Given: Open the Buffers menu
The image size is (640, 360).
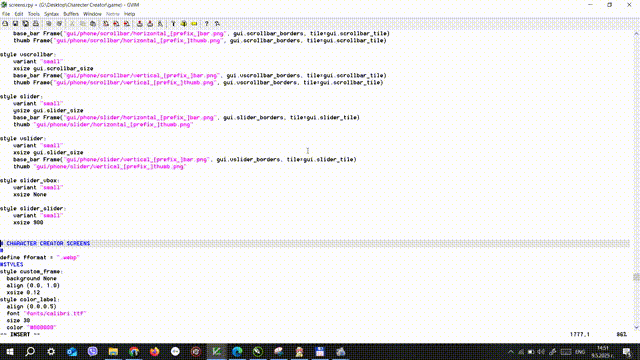Looking at the screenshot, I should [x=71, y=14].
